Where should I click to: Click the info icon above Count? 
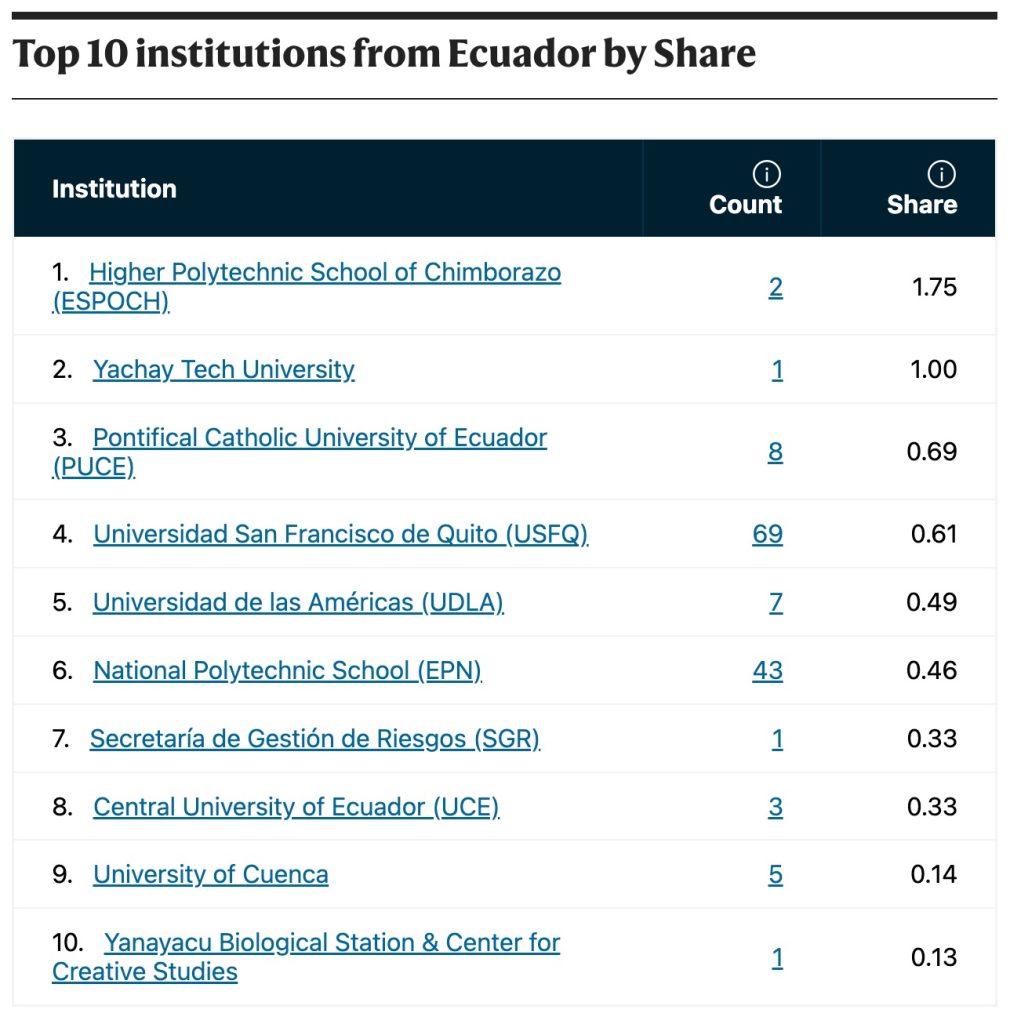point(766,175)
